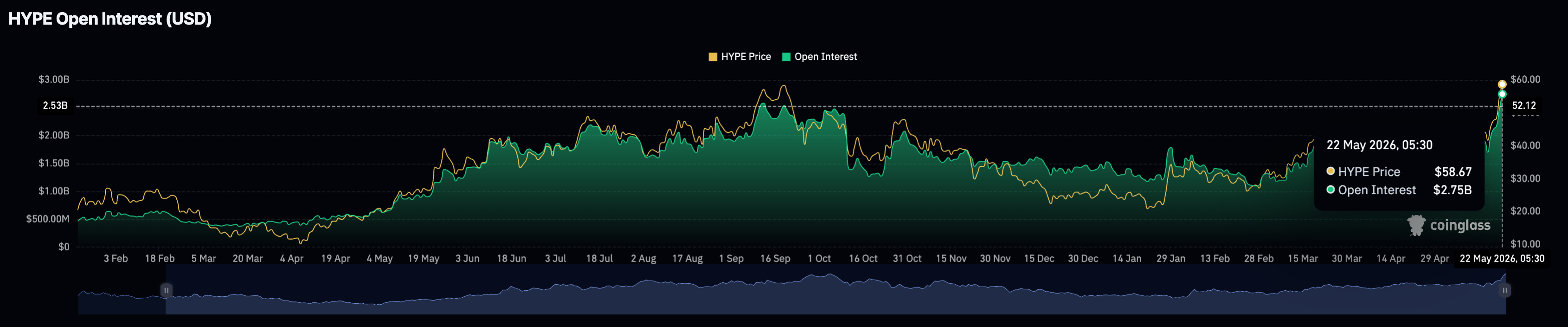Click the yellow HYPE Price legend swatch
The height and width of the screenshot is (327, 1568).
tap(713, 57)
